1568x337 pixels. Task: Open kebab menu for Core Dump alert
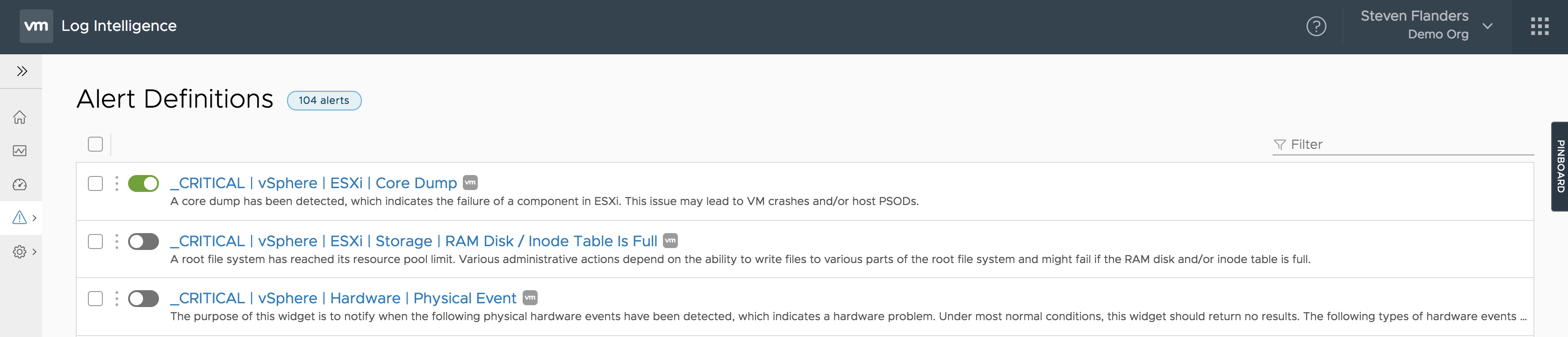116,183
